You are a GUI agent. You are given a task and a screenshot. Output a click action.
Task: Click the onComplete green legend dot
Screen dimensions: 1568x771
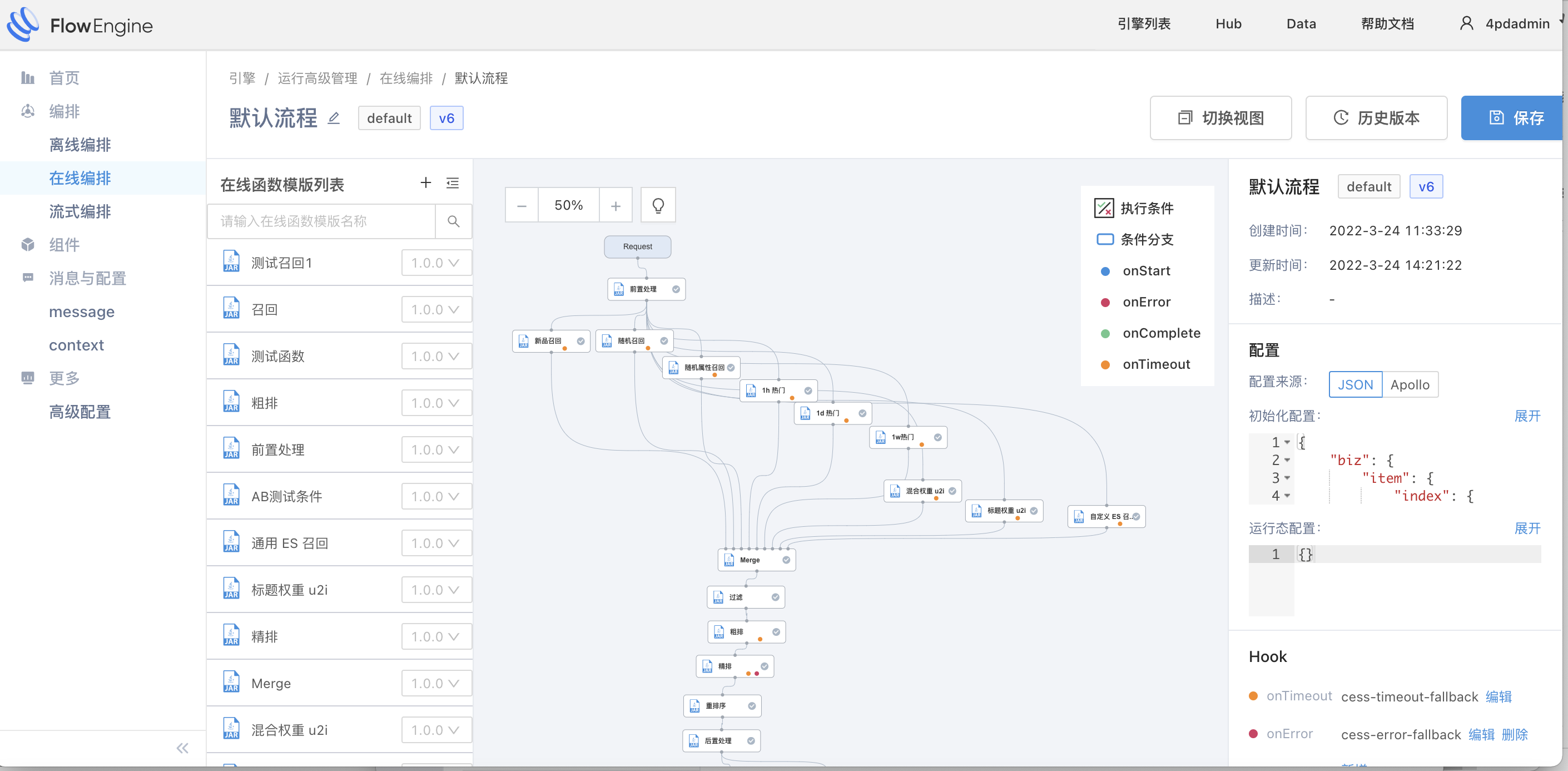coord(1105,333)
